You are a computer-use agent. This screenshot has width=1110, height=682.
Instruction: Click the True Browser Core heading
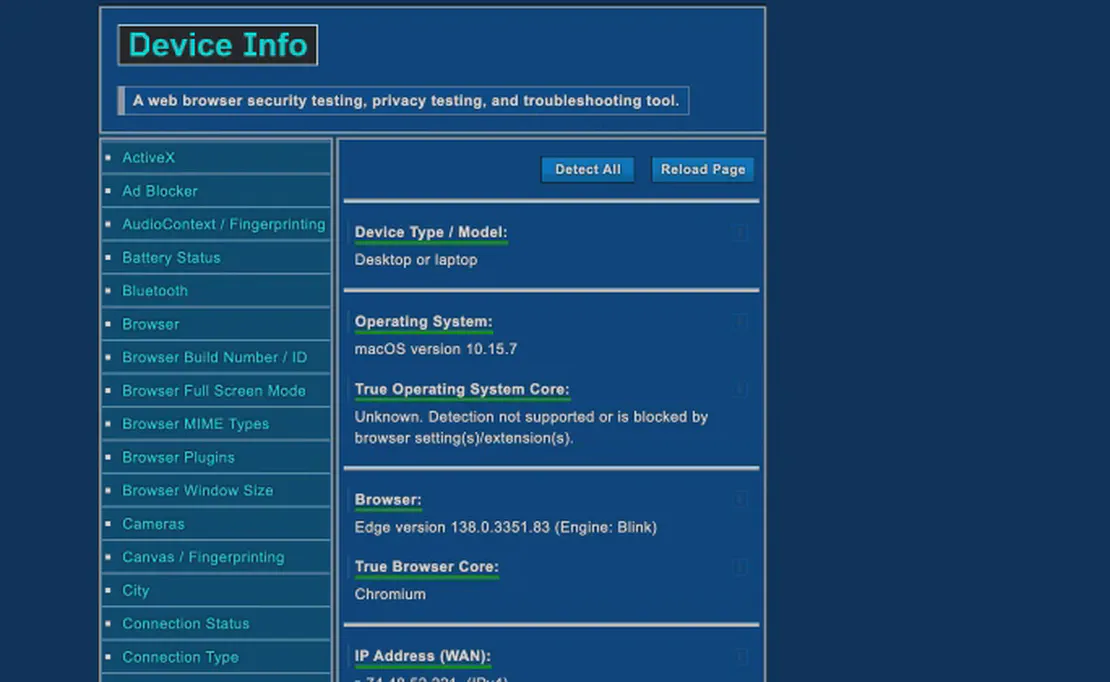coord(426,567)
